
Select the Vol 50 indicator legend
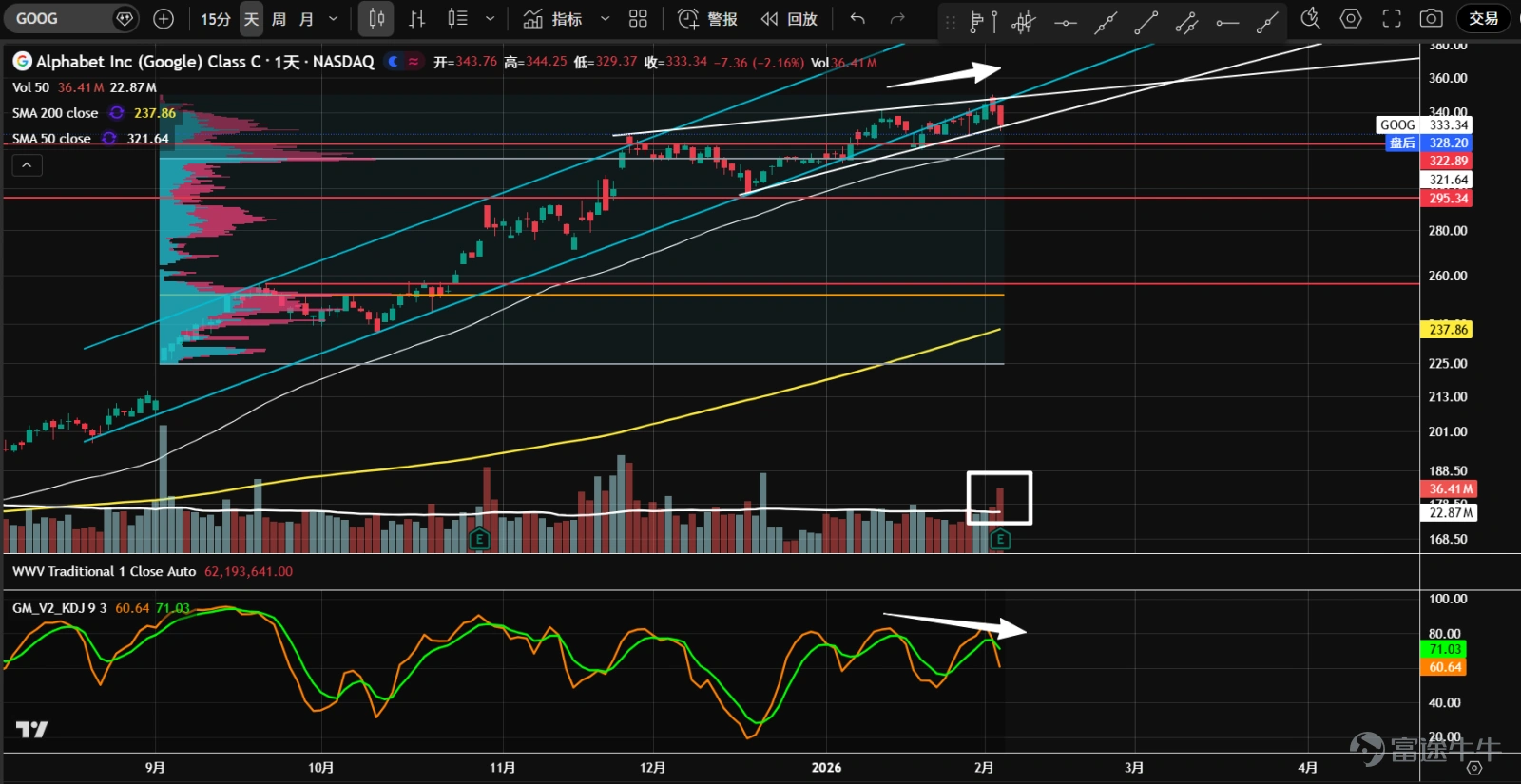(x=30, y=87)
